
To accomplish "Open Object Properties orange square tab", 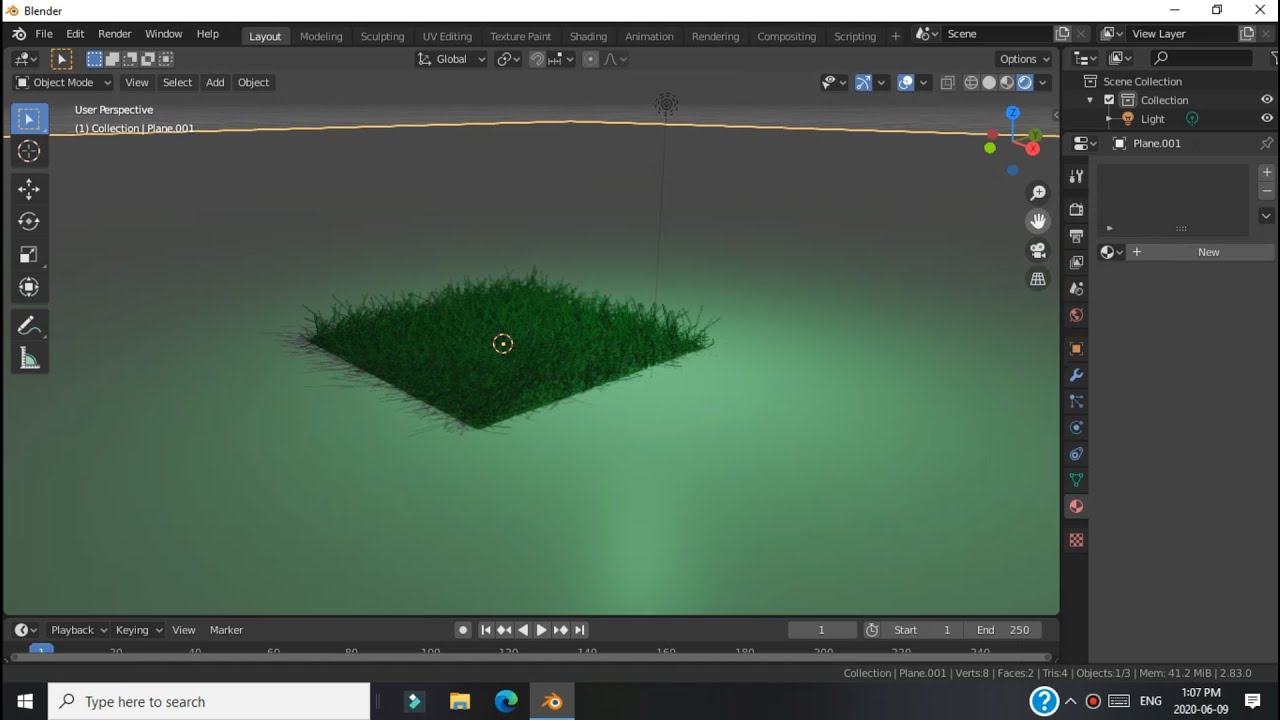I will coord(1076,349).
